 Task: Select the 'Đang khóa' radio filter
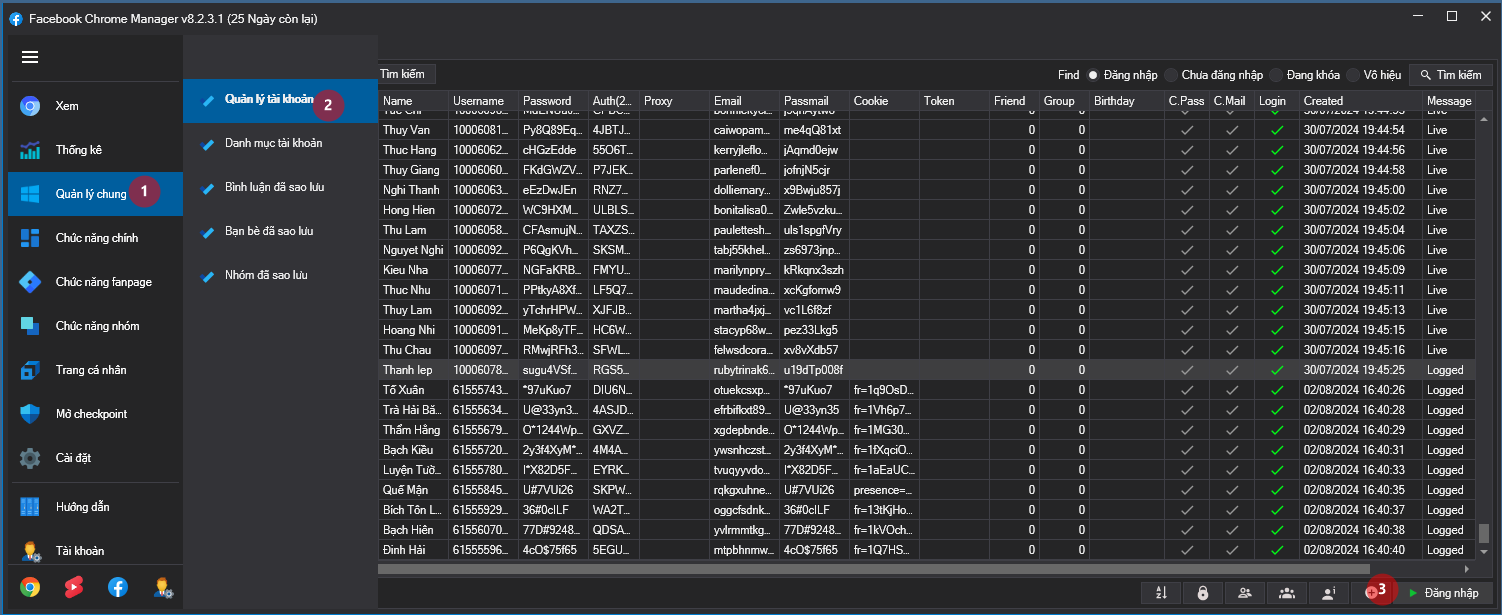click(x=1276, y=75)
